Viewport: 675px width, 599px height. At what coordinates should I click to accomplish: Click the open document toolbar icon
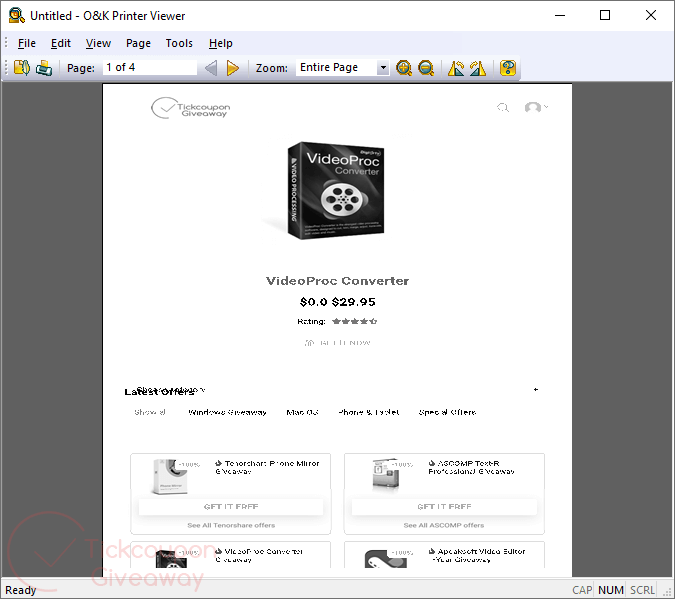pos(22,68)
